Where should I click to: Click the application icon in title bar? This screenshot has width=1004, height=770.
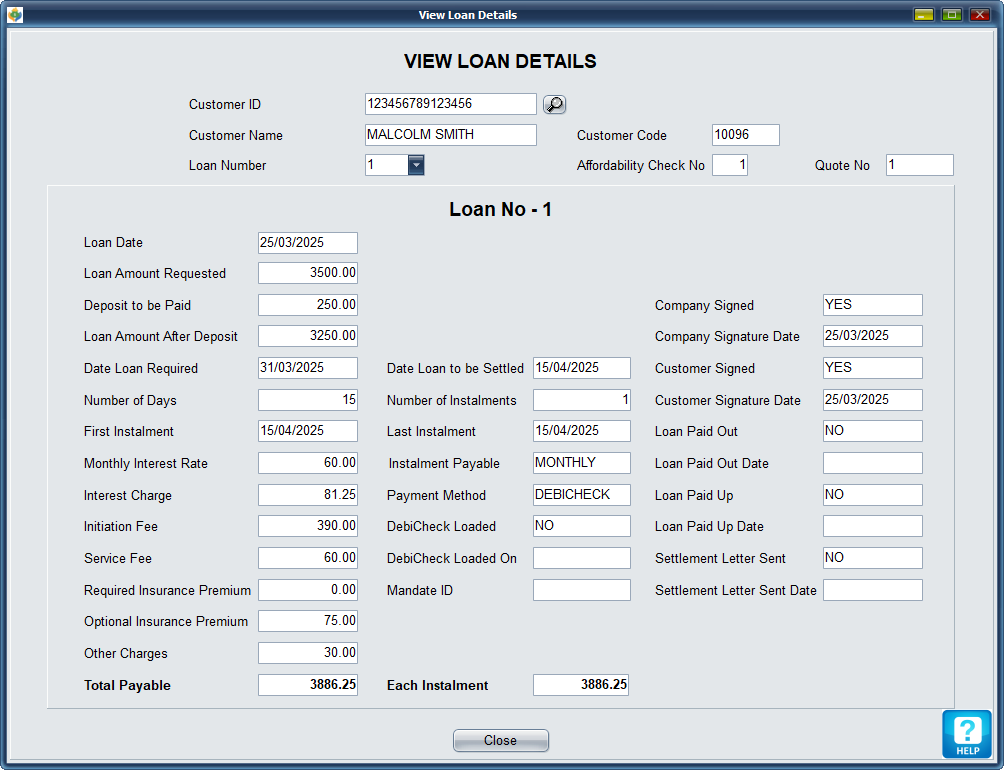tap(15, 15)
